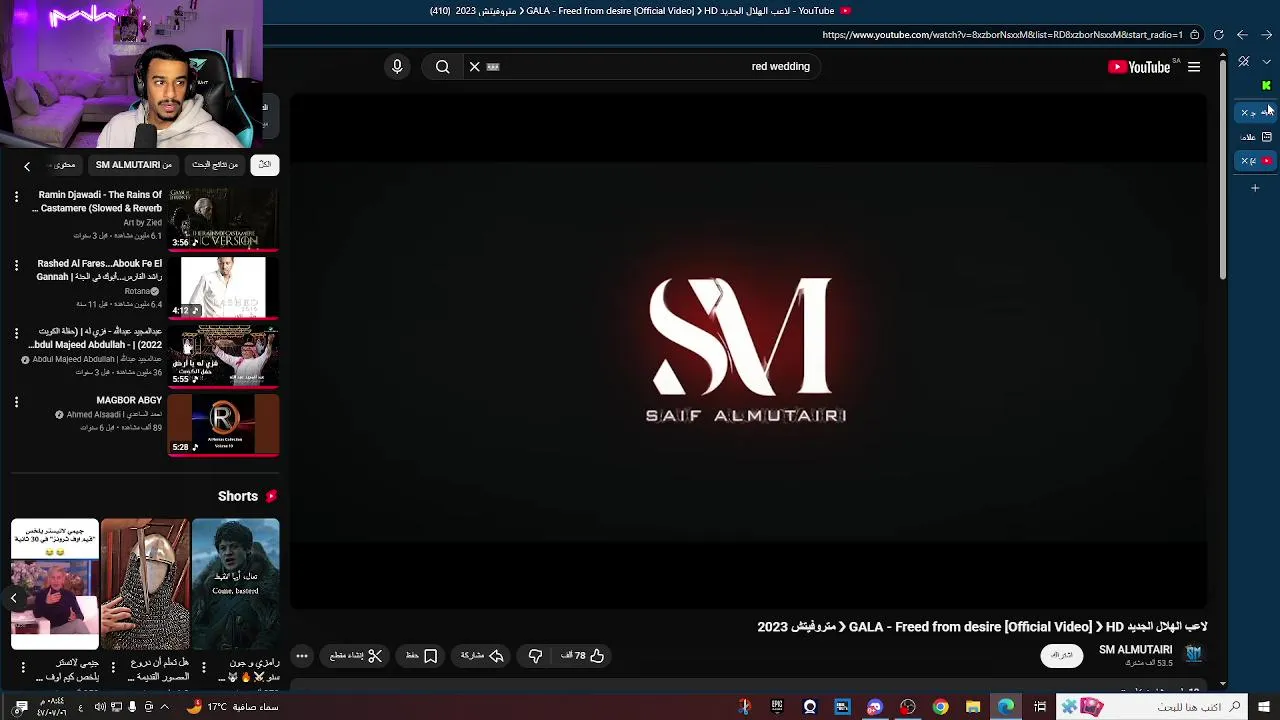Open the volume control in system tray

(x=99, y=707)
